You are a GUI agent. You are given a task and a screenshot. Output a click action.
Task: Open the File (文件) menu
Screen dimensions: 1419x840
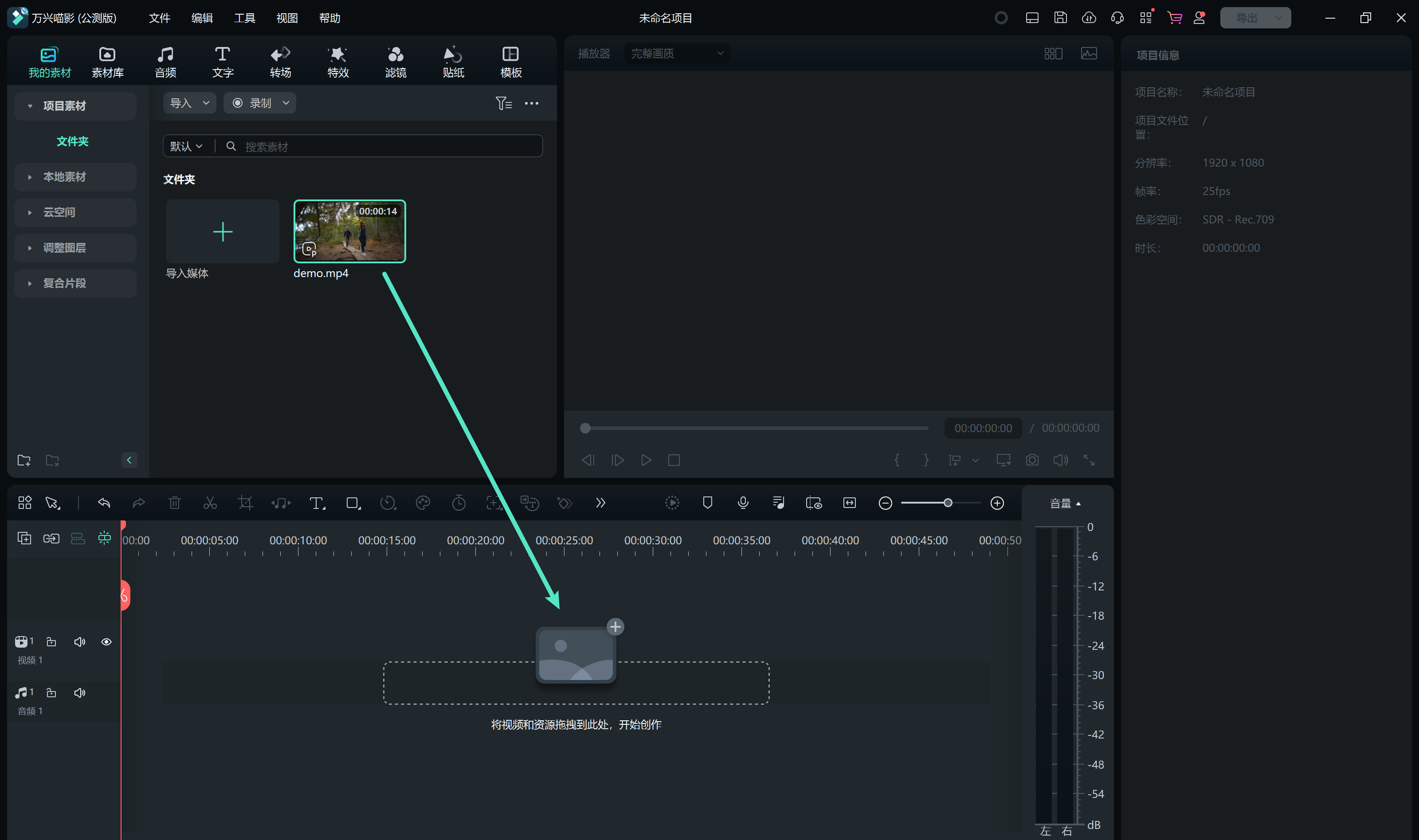159,18
